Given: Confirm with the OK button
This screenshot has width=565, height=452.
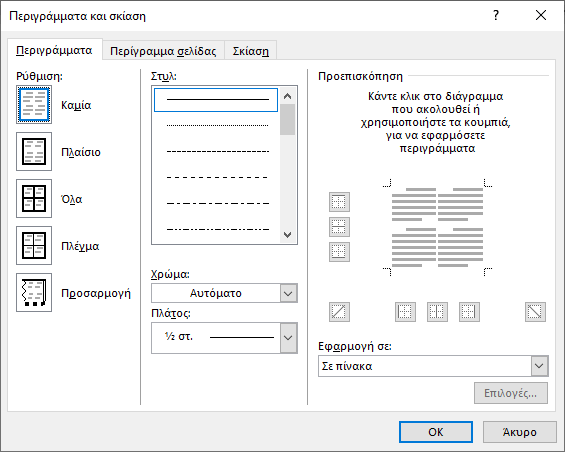Looking at the screenshot, I should click(436, 432).
